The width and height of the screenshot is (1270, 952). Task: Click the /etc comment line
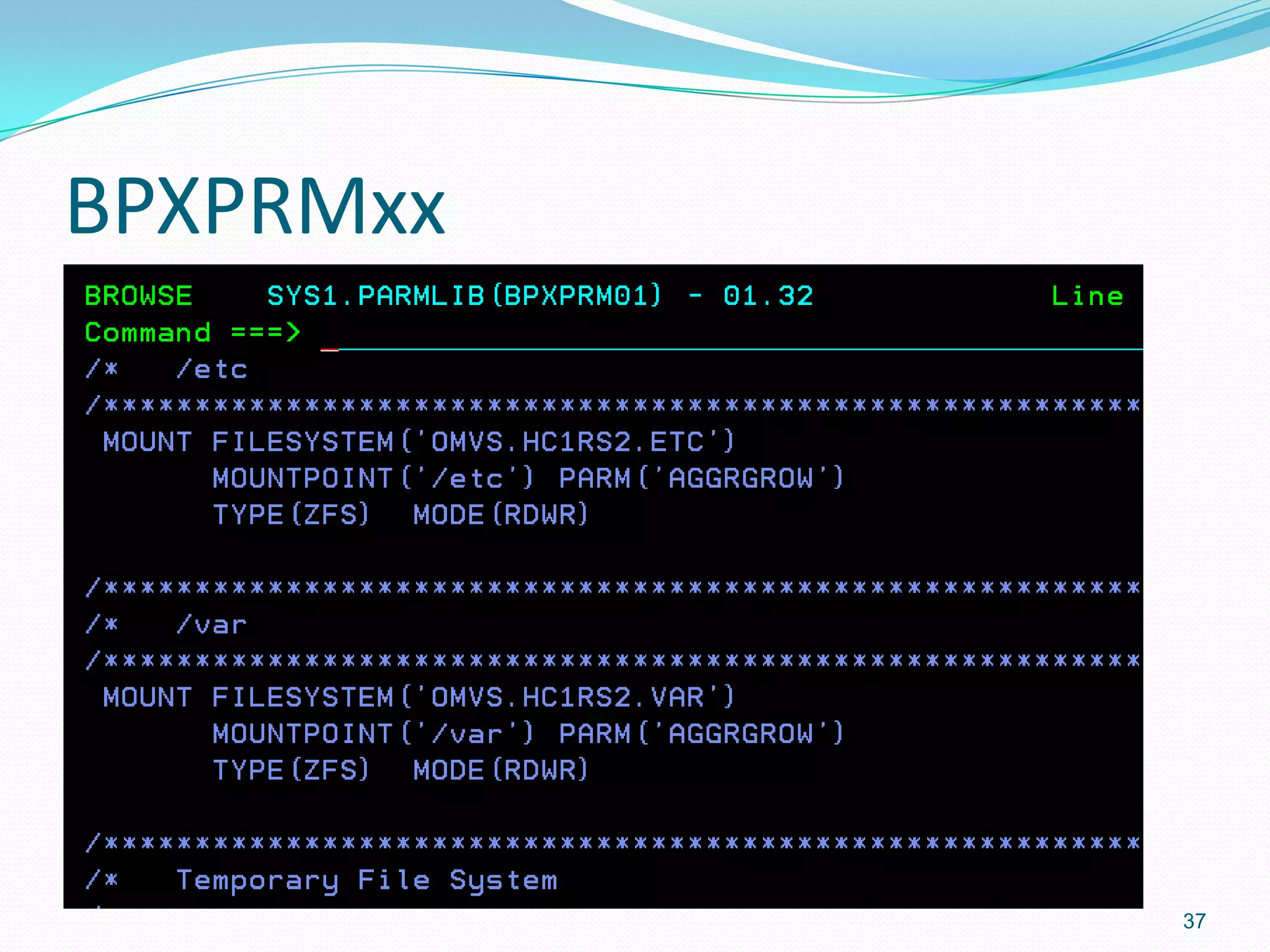coord(166,369)
